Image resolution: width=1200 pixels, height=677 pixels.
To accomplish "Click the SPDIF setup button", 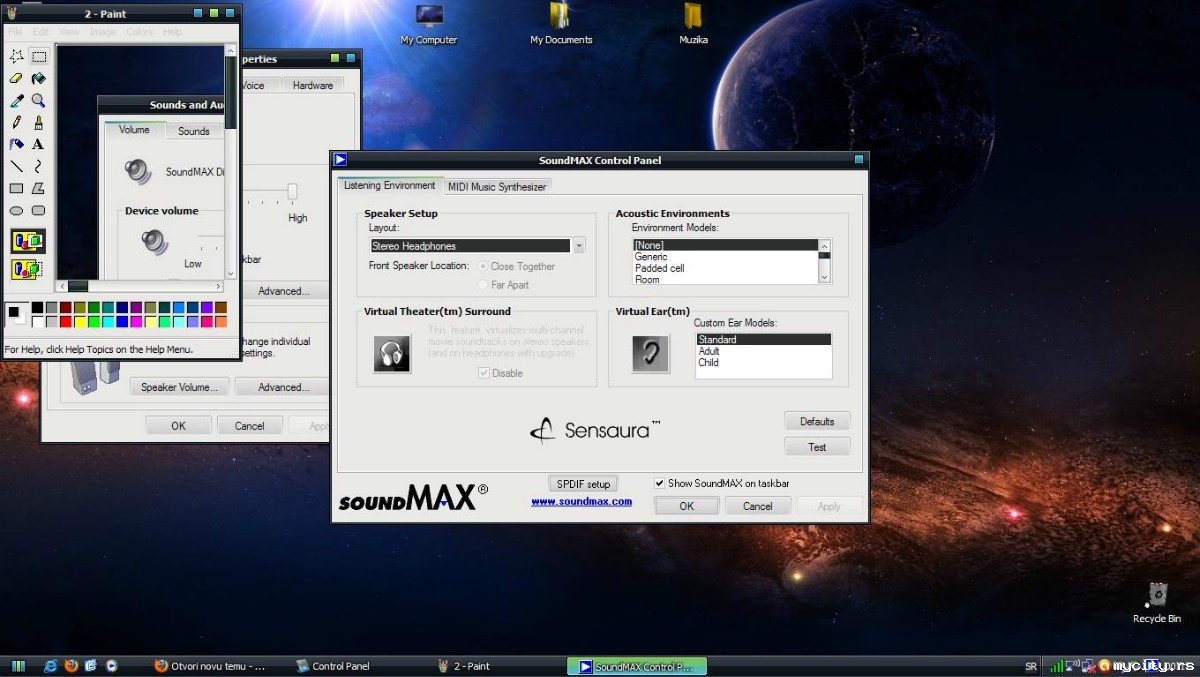I will (x=583, y=484).
